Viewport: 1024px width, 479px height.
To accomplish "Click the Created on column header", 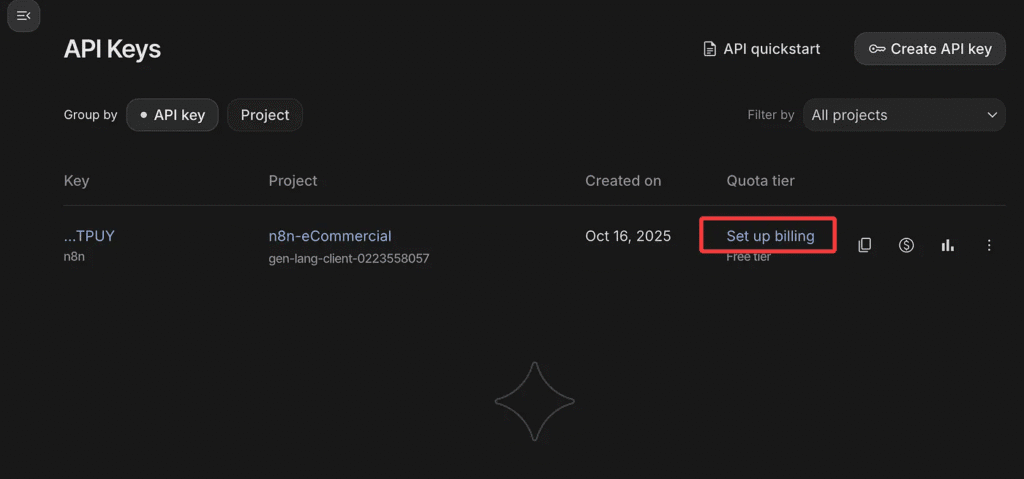I will pos(623,181).
